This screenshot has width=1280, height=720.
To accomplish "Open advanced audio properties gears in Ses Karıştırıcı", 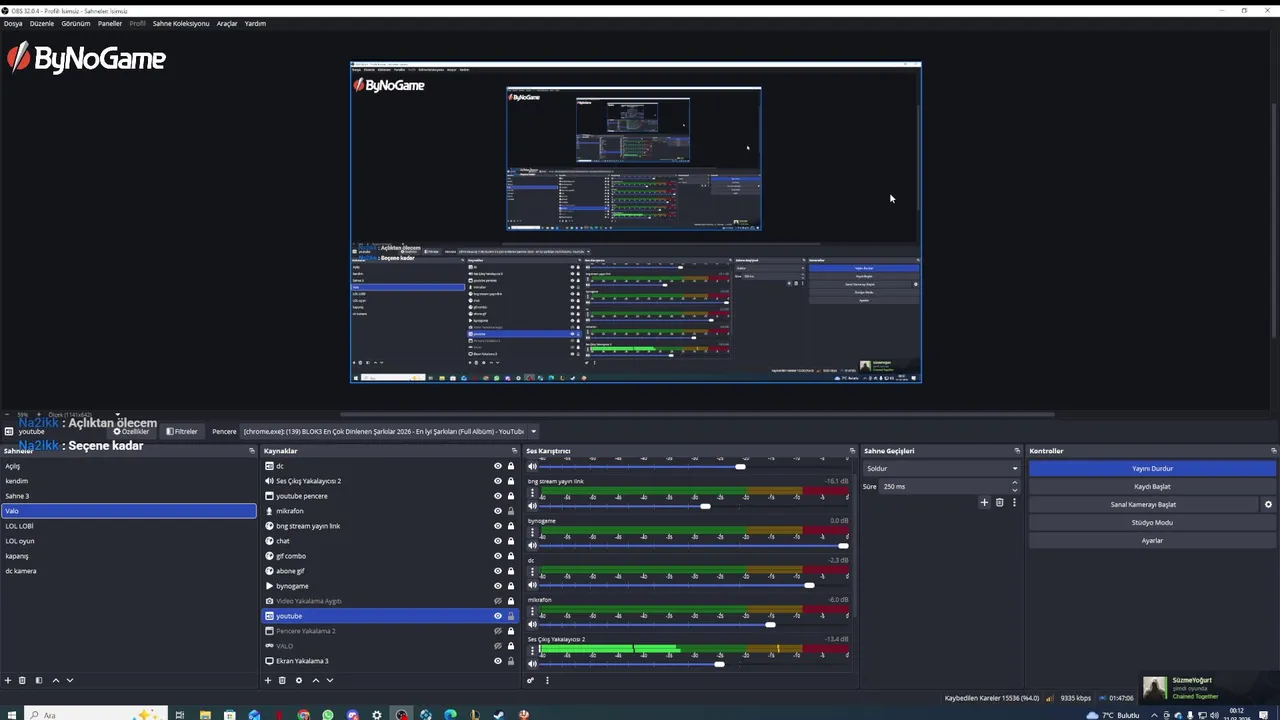I will (531, 680).
